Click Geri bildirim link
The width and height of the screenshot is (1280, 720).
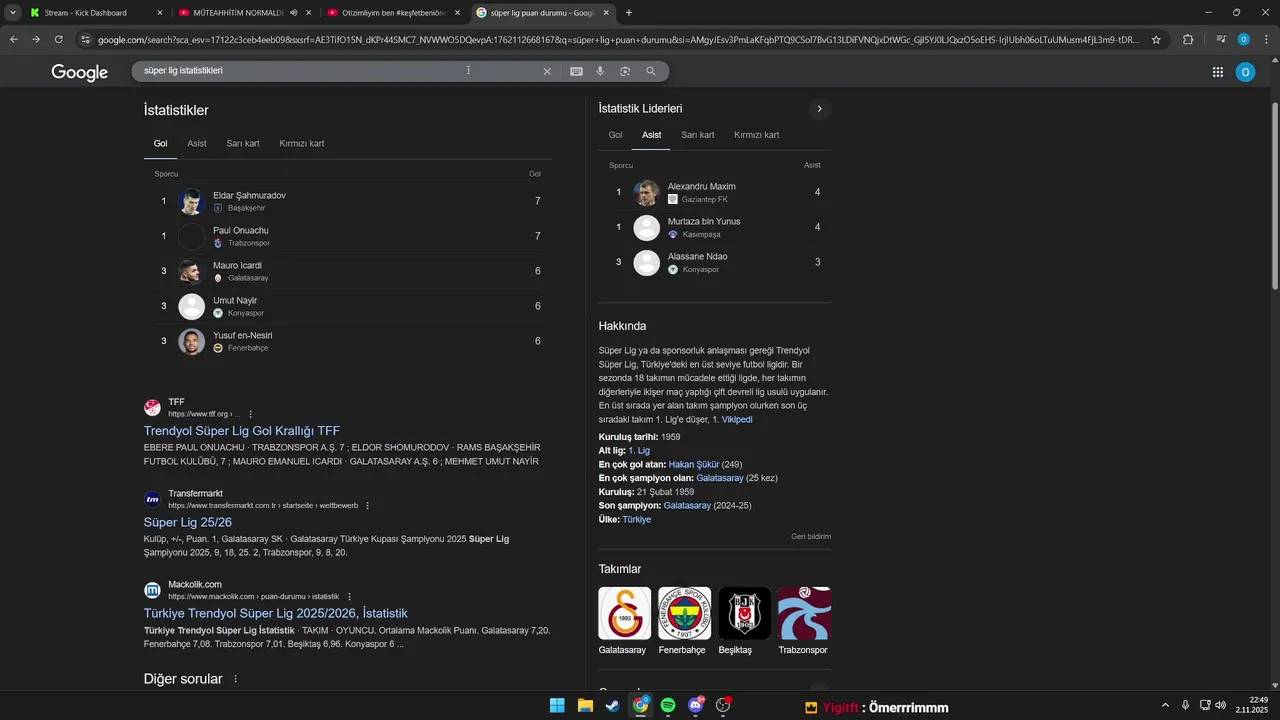point(811,537)
